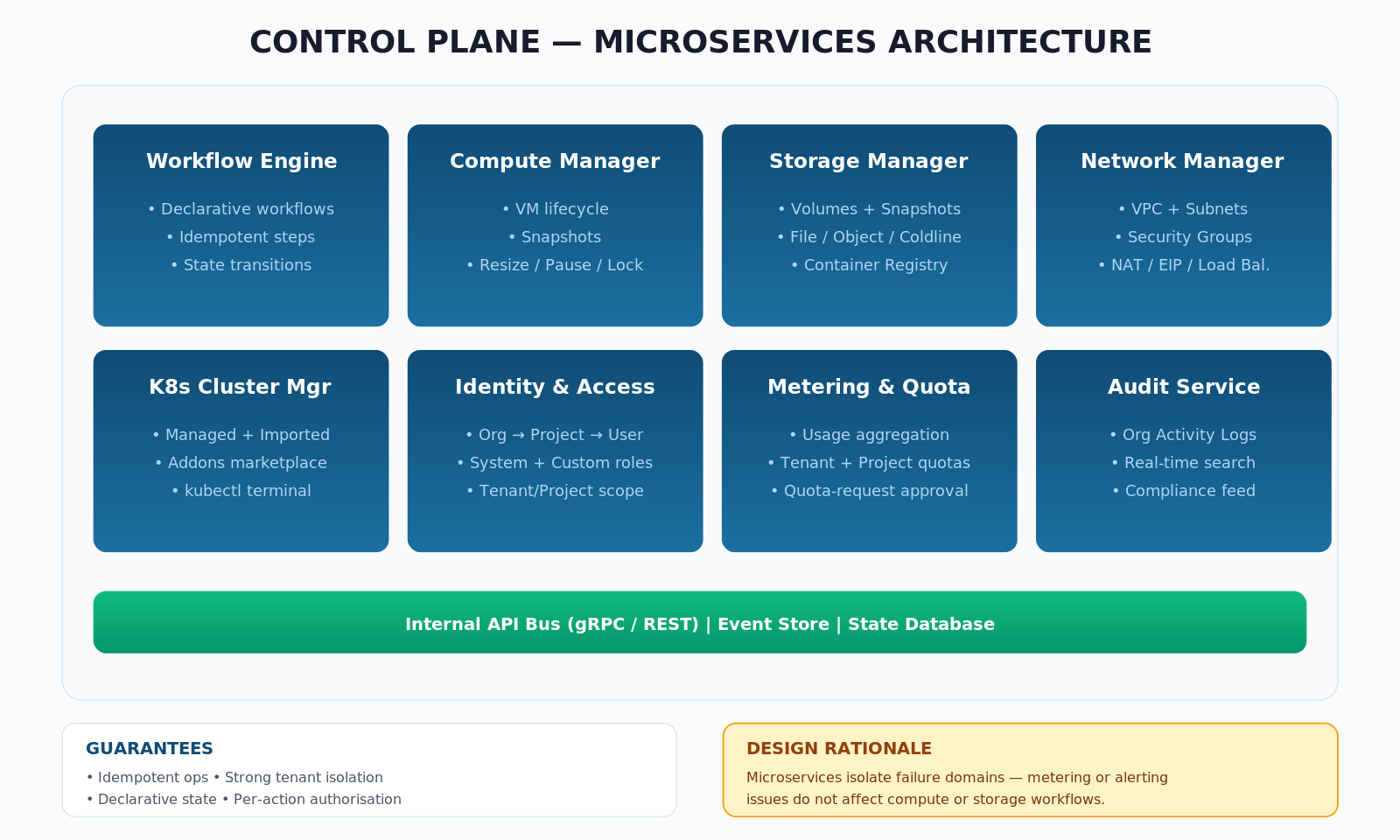Click 'Security Groups' bullet
Screen dimensions: 1400x840
pos(1183,237)
